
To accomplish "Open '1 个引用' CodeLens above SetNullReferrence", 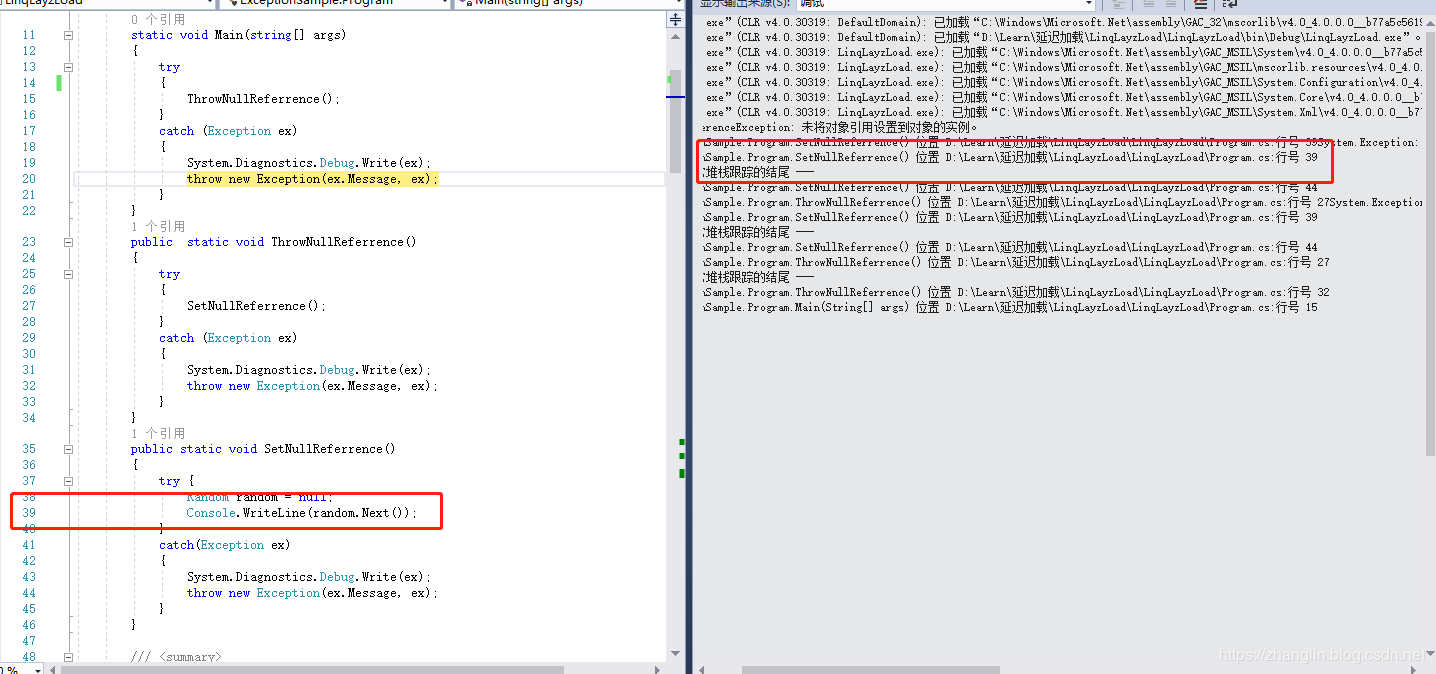I will pyautogui.click(x=158, y=433).
